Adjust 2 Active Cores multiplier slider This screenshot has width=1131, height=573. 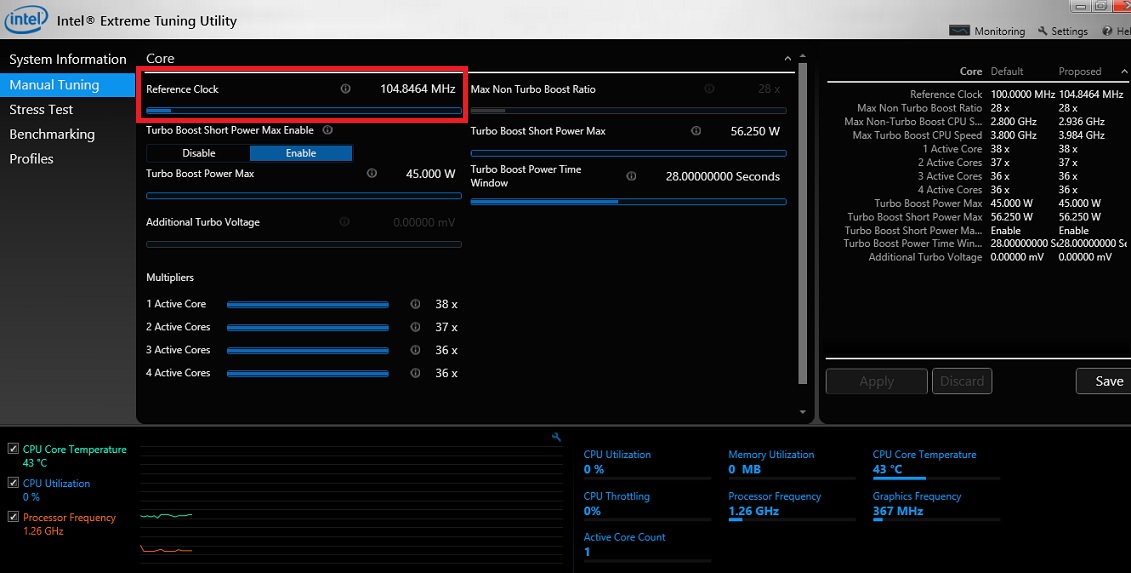click(x=307, y=328)
